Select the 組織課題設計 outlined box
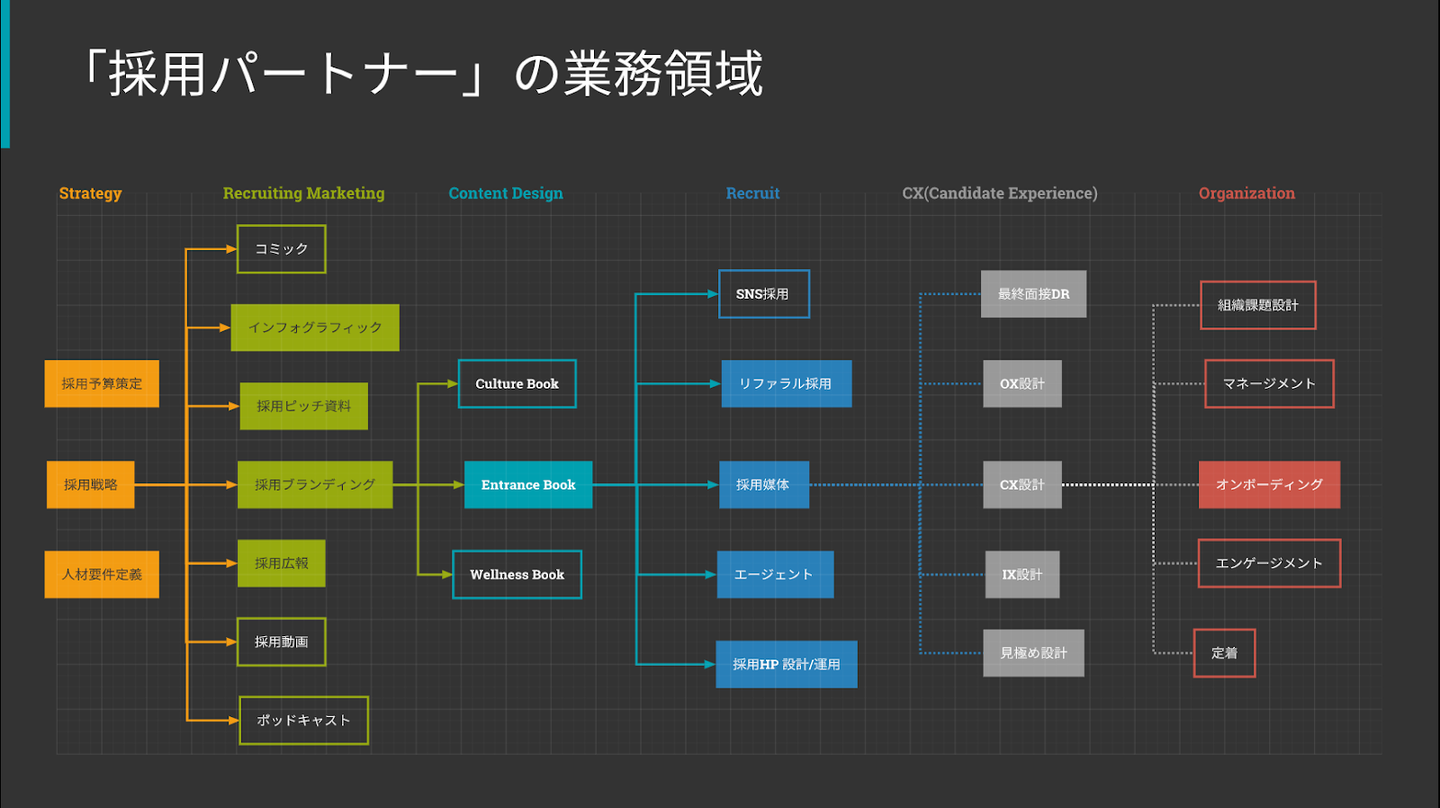The image size is (1440, 808). click(1258, 305)
